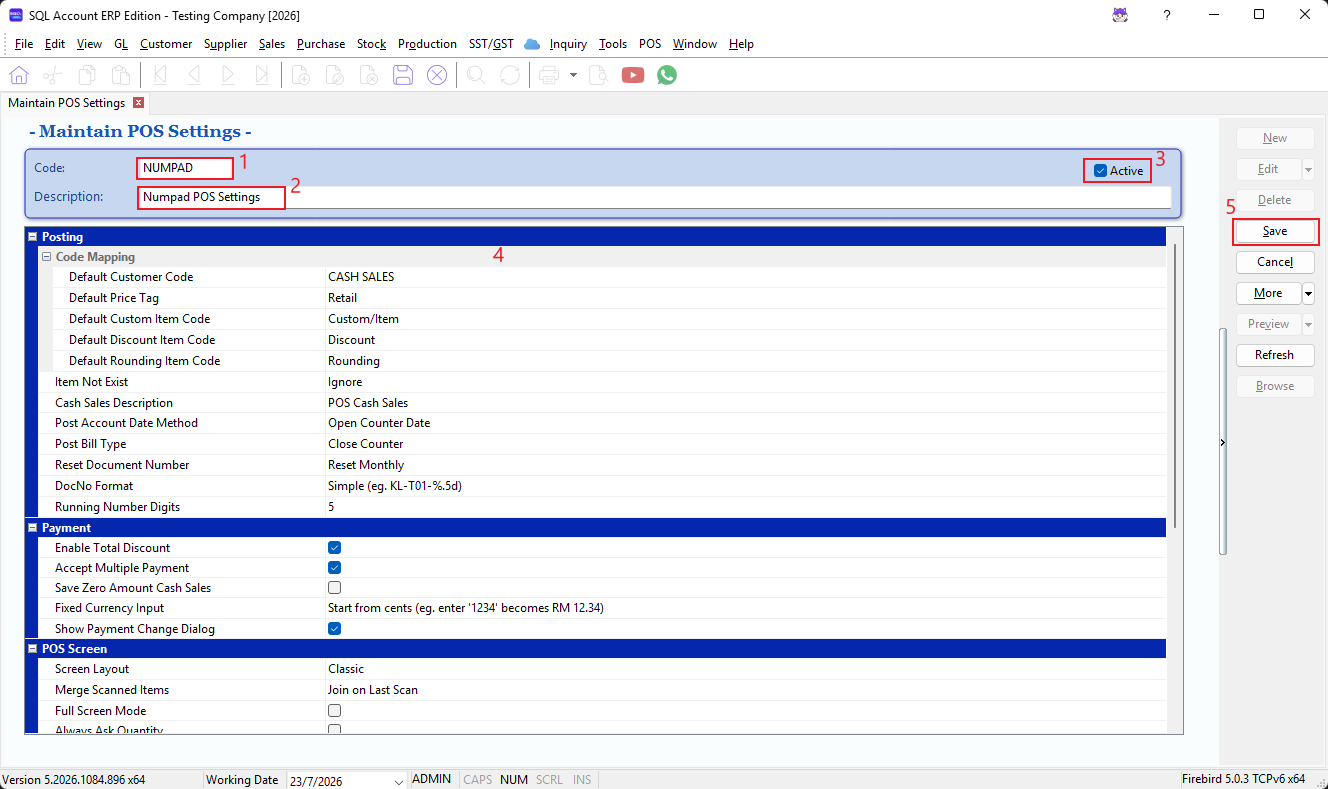Image resolution: width=1328 pixels, height=789 pixels.
Task: Close the Maintain POS Settings tab
Action: [138, 103]
